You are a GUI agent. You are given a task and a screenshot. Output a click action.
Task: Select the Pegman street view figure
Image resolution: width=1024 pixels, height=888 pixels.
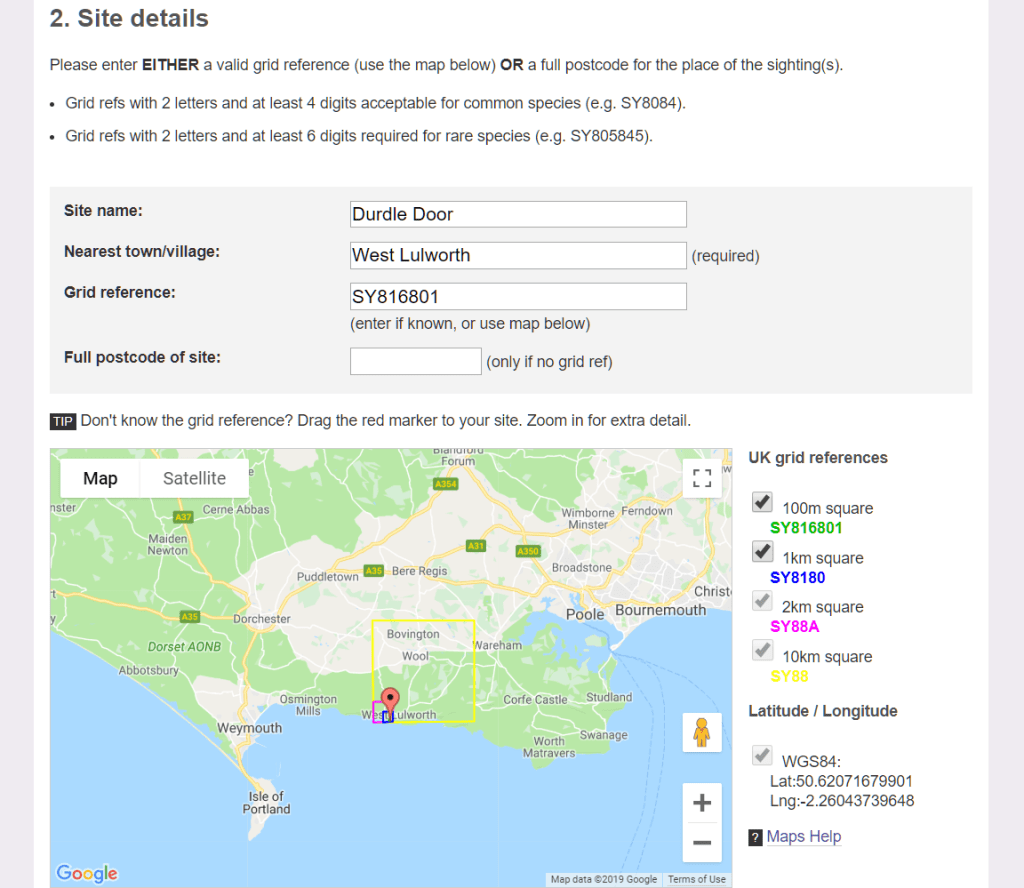coord(701,732)
